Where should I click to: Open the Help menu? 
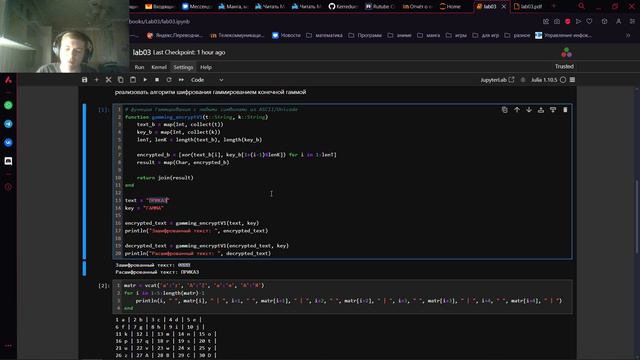pyautogui.click(x=206, y=67)
